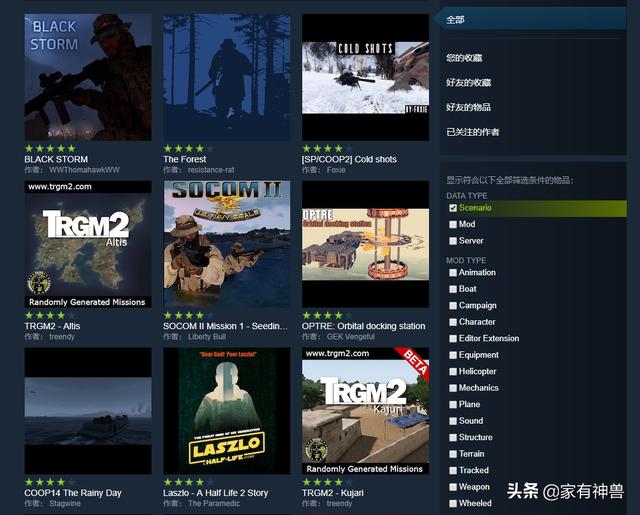Select the 全部 (All) tab in sidebar
Viewport: 640px width, 515px height.
click(456, 20)
